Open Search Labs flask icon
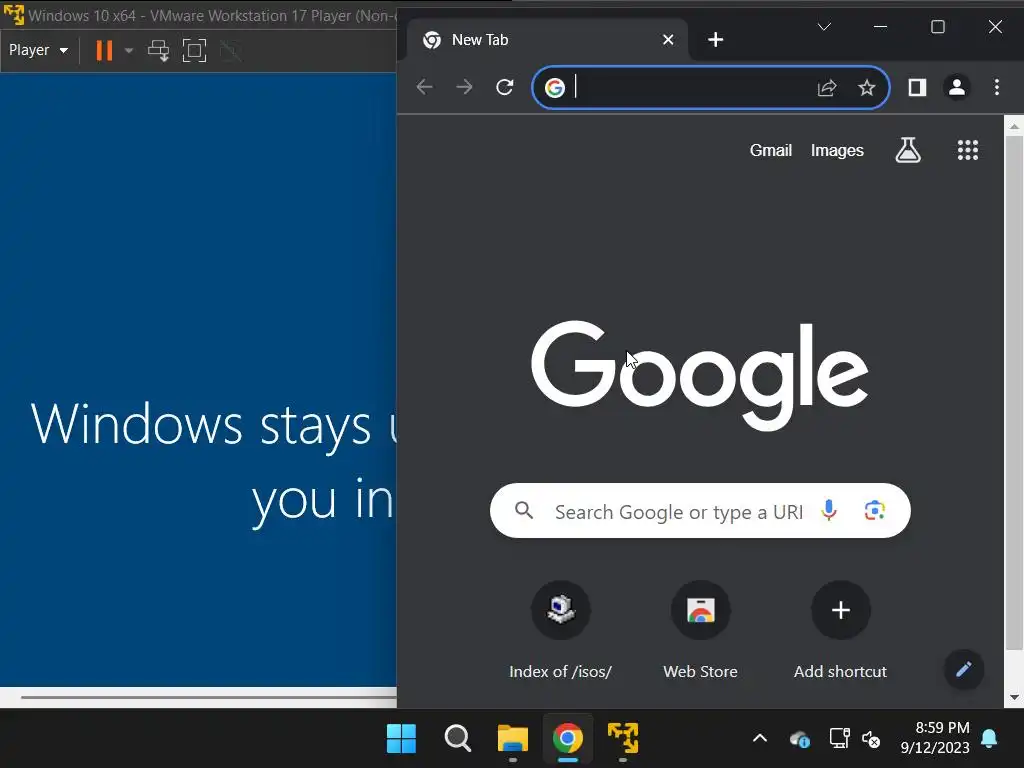This screenshot has height=768, width=1024. point(908,150)
